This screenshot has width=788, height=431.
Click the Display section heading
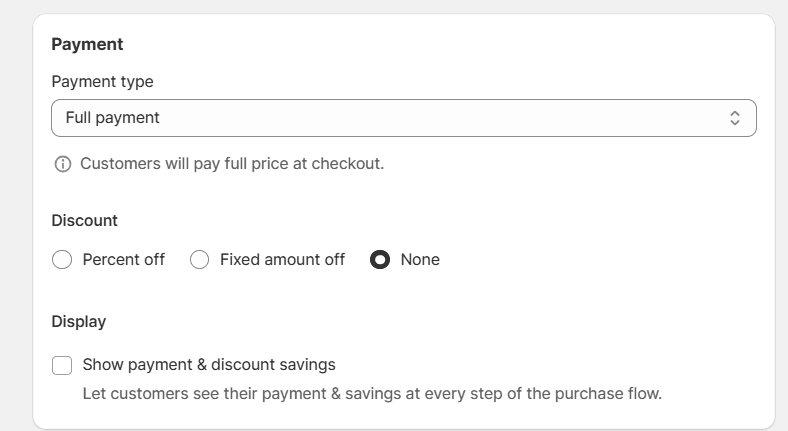pyautogui.click(x=78, y=322)
